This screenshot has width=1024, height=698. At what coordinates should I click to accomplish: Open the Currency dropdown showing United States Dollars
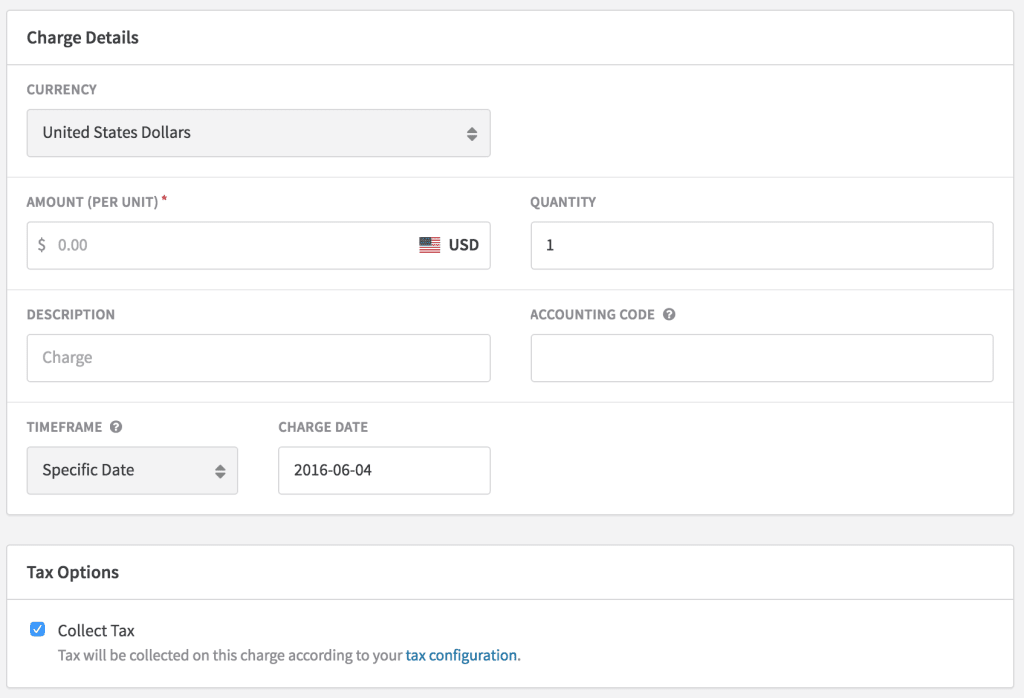point(258,133)
